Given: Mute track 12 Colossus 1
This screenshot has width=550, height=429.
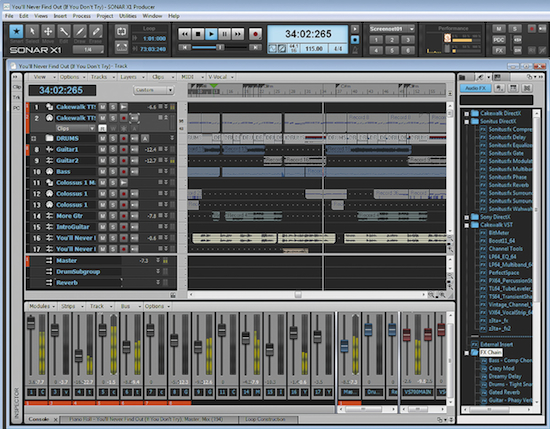Looking at the screenshot, I should click(102, 194).
